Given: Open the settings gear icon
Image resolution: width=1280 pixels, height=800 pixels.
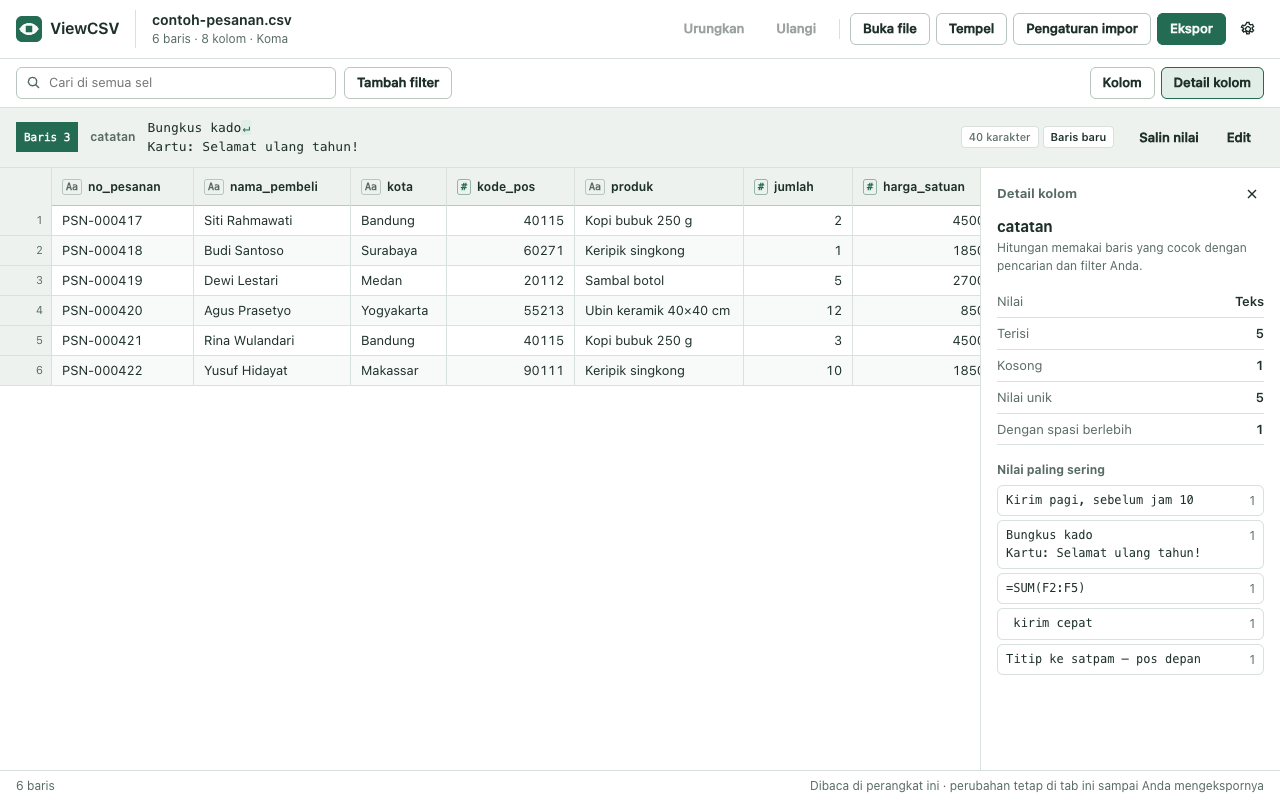Looking at the screenshot, I should 1247,29.
